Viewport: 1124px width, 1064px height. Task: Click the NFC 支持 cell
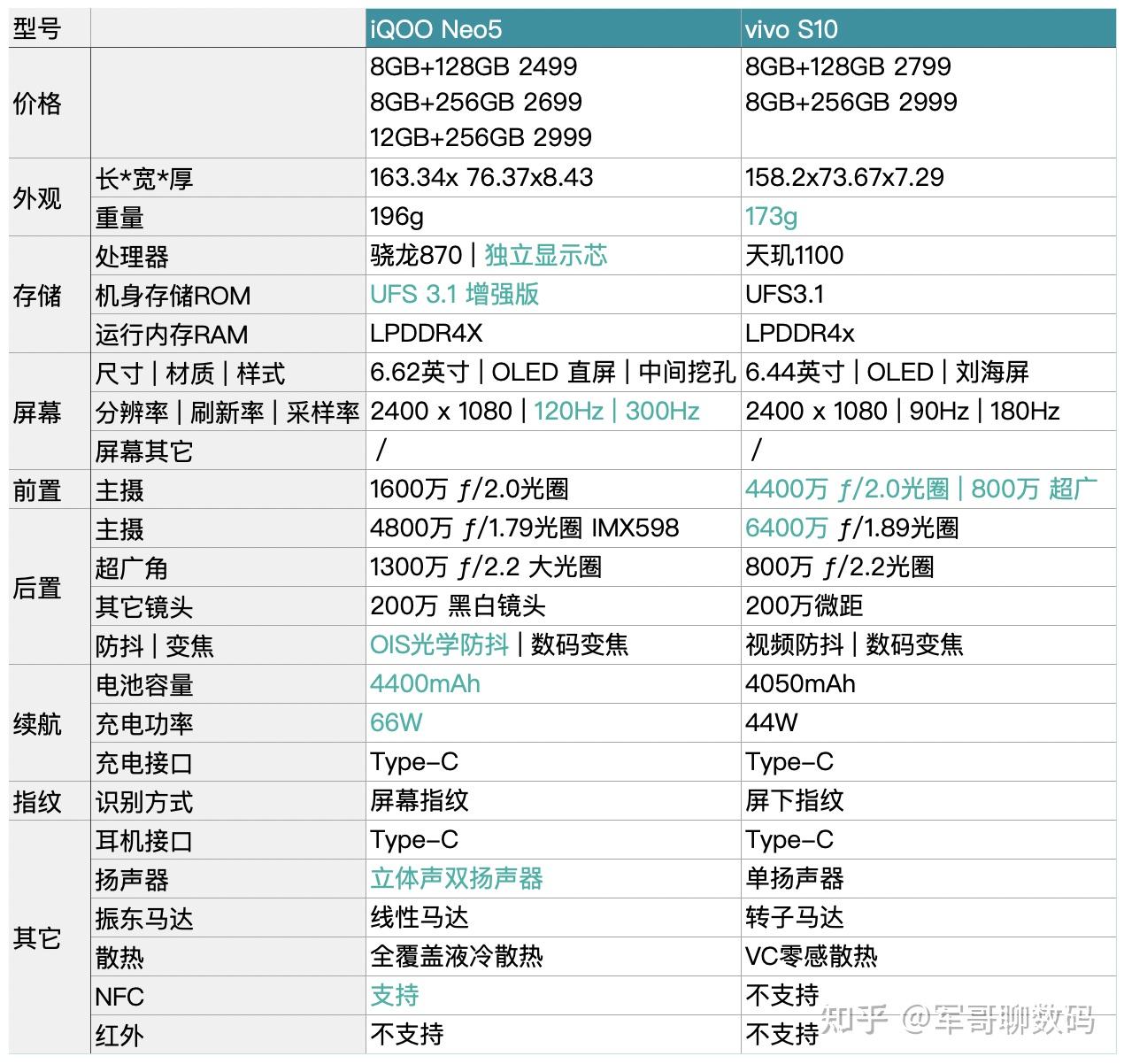[x=396, y=996]
